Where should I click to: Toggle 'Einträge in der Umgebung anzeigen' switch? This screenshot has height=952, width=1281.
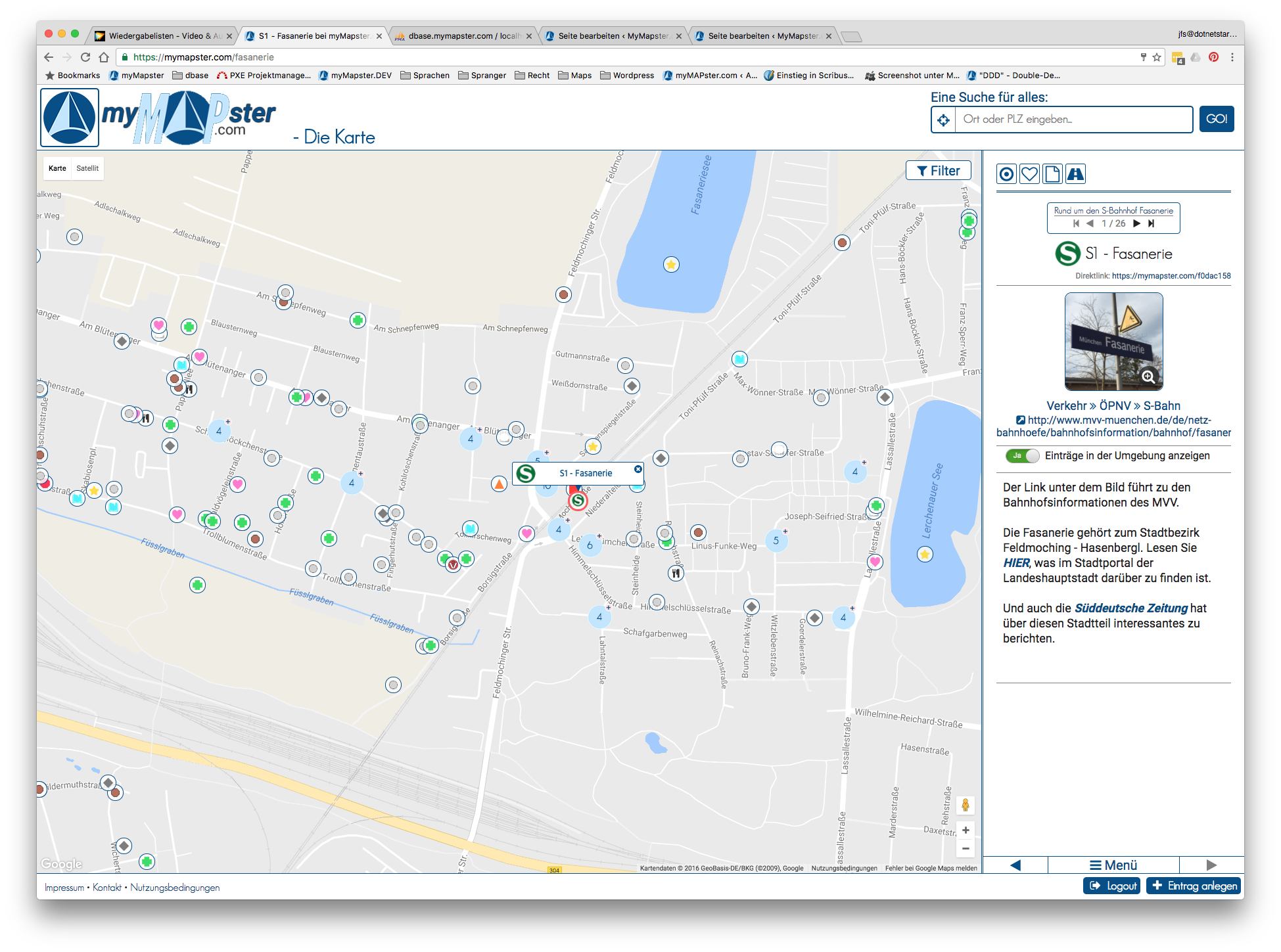[x=1022, y=455]
